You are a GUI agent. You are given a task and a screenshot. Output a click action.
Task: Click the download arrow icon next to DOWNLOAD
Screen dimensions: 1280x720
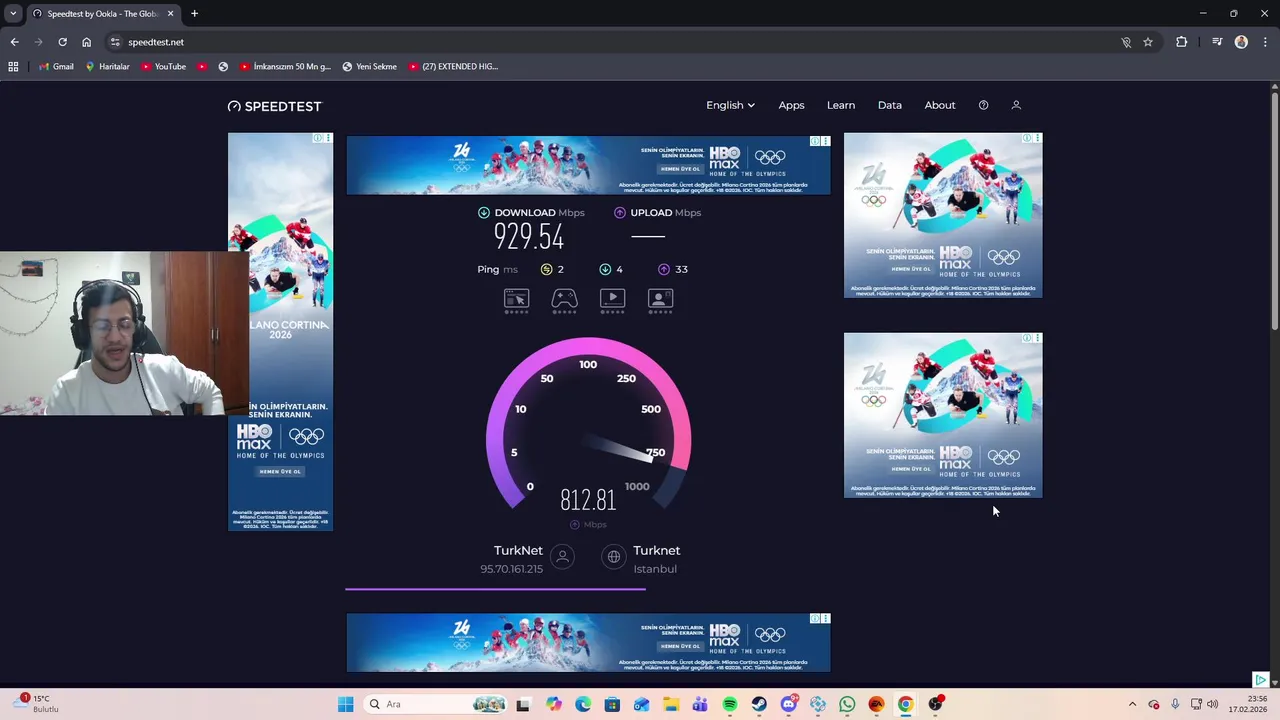[484, 212]
